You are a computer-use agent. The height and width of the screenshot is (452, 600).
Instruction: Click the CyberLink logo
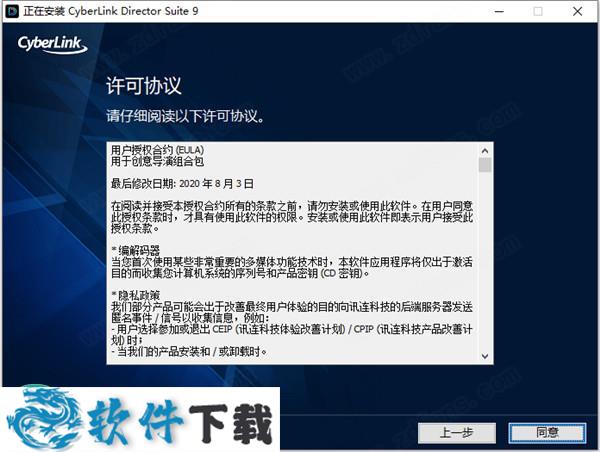click(52, 44)
